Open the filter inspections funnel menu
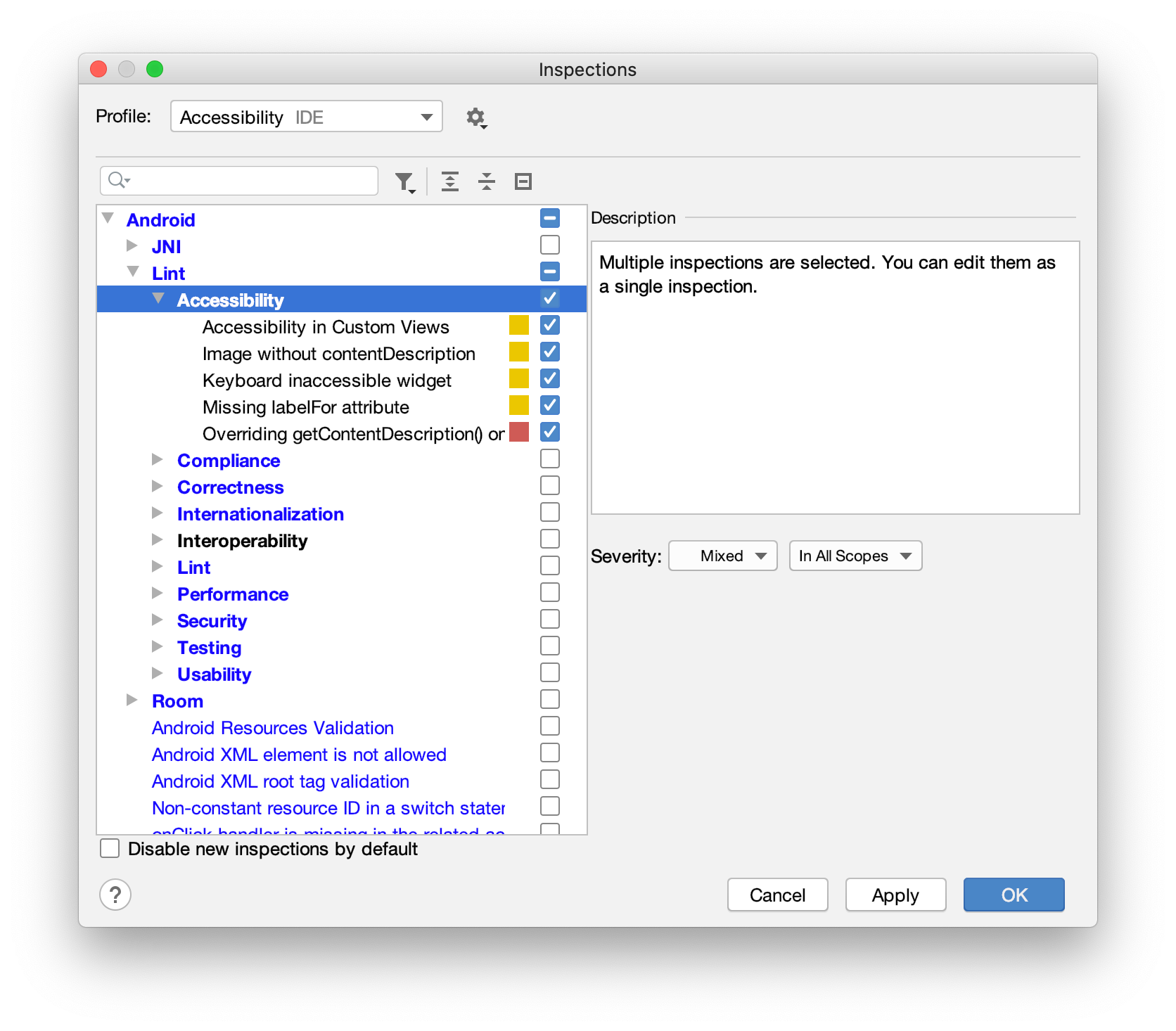Viewport: 1176px width, 1031px height. [405, 182]
